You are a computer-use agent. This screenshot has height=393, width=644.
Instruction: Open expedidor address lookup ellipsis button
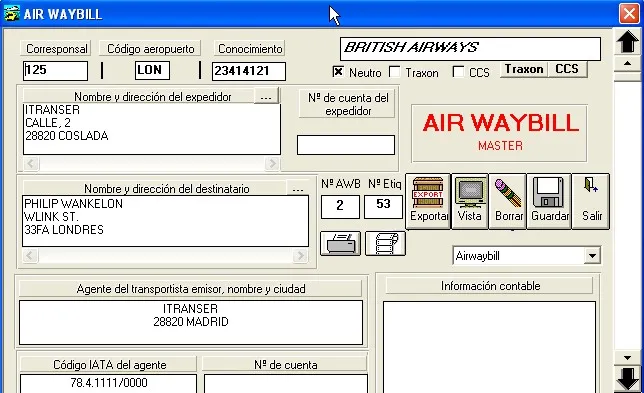click(266, 96)
